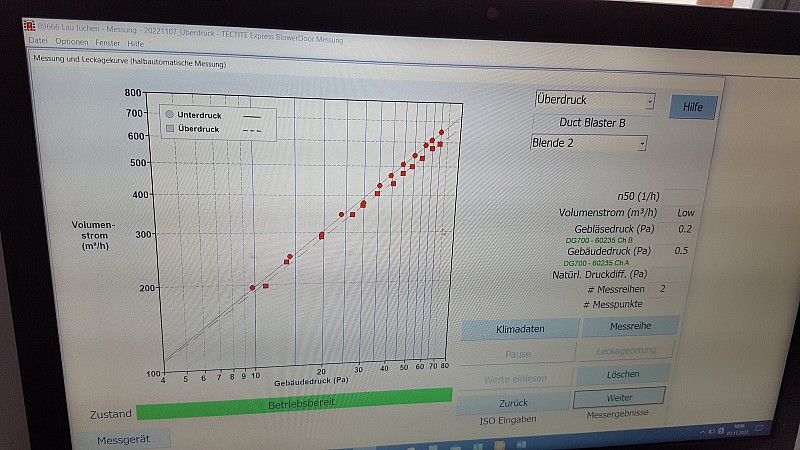Click the 'Zustand' label

pos(110,414)
